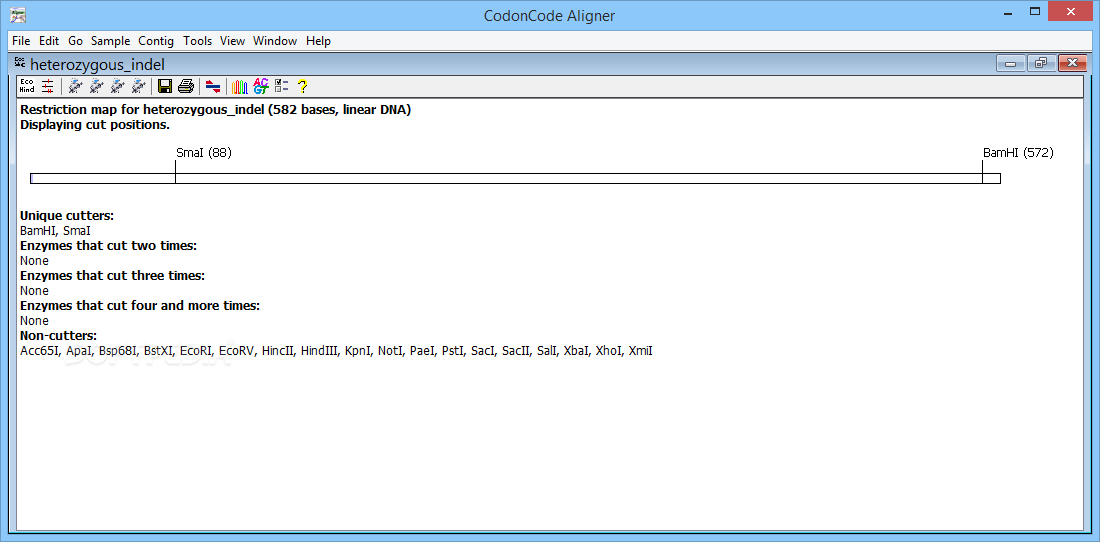Image resolution: width=1100 pixels, height=542 pixels.
Task: Click SacII in the non-cutters list
Action: [516, 351]
